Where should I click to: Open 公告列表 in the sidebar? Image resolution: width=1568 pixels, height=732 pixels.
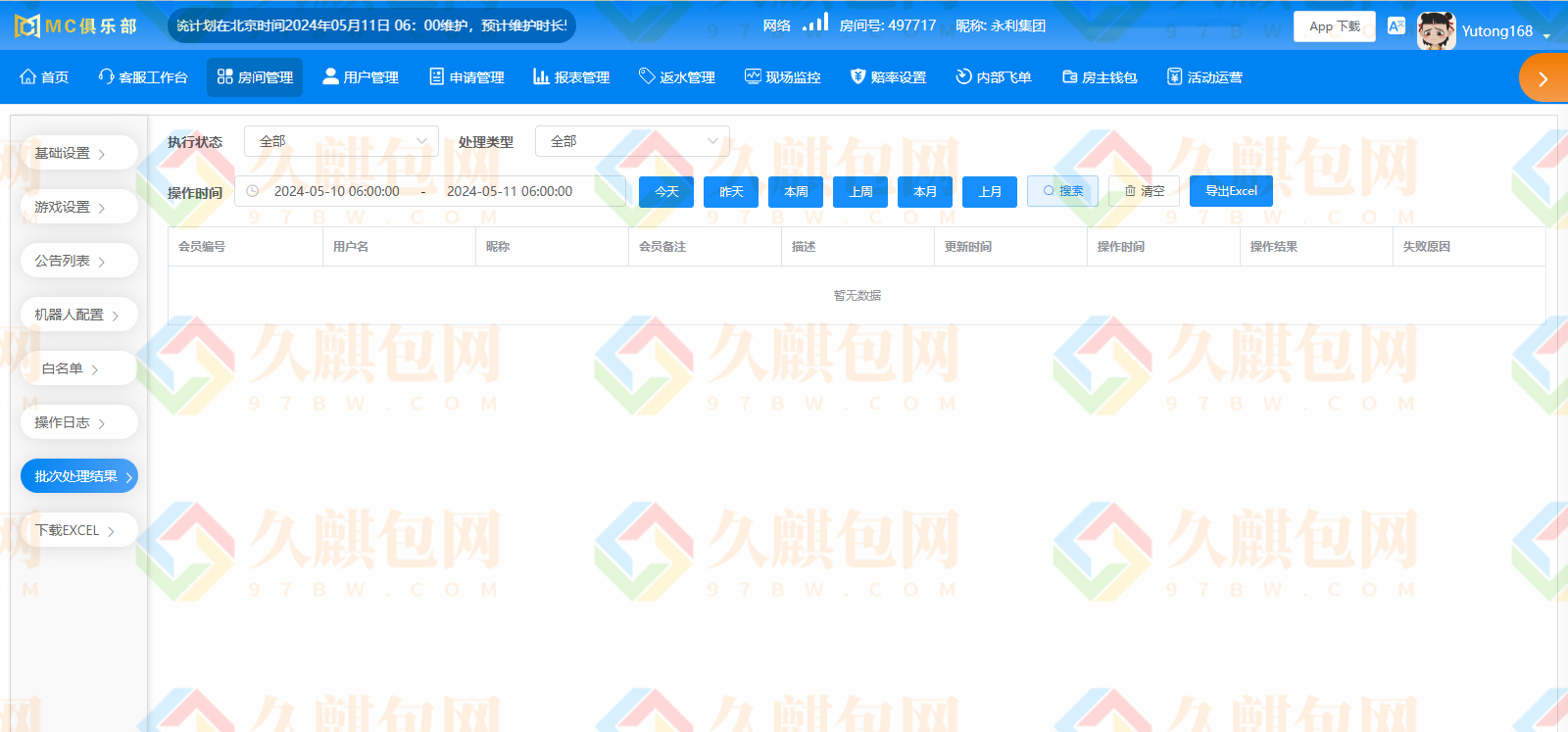point(79,261)
